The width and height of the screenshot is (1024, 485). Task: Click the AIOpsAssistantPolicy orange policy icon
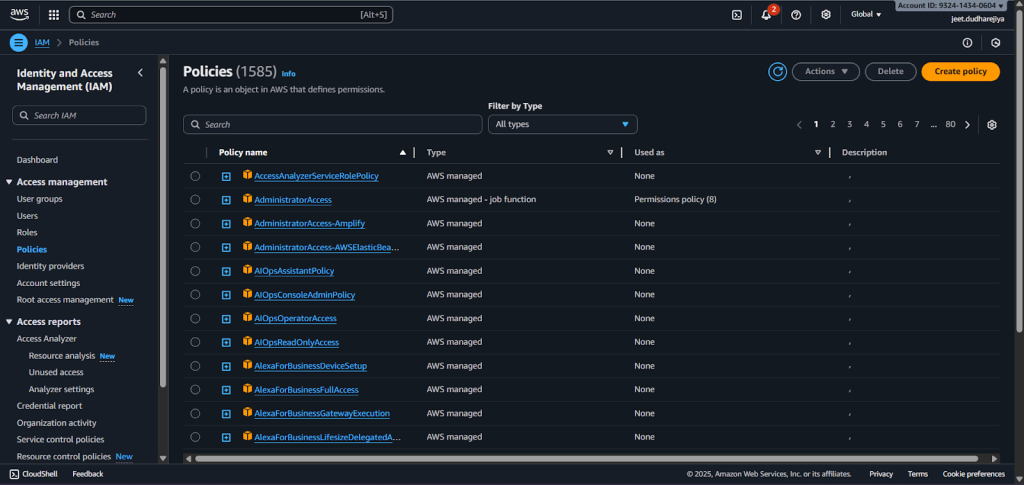248,269
